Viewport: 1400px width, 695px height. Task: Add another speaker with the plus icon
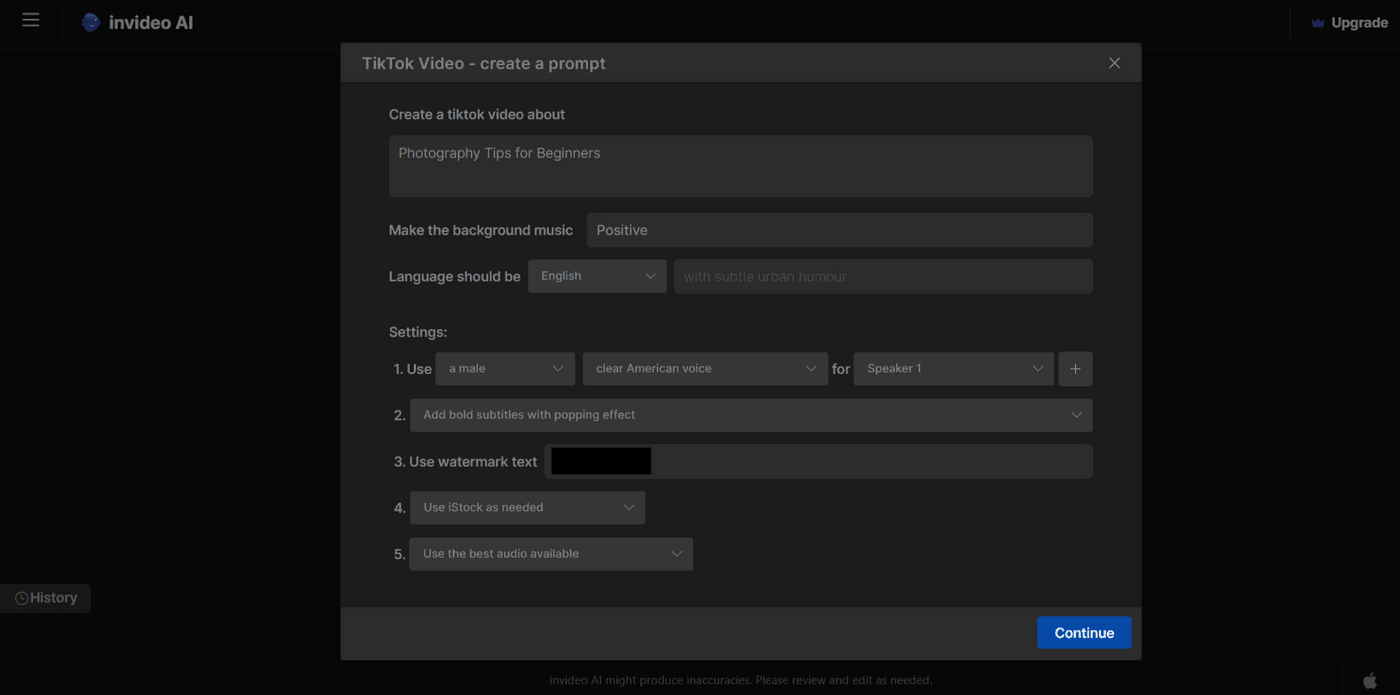[1075, 368]
